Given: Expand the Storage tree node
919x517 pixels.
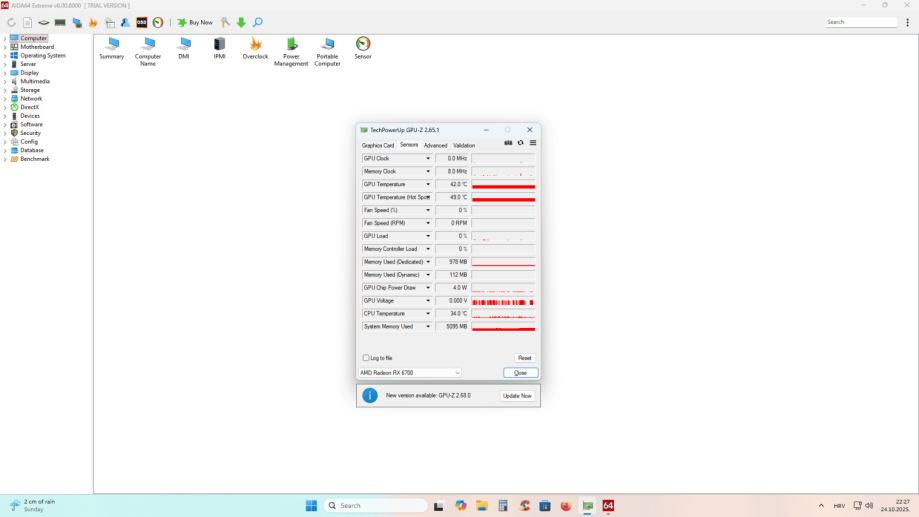Looking at the screenshot, I should pyautogui.click(x=5, y=90).
